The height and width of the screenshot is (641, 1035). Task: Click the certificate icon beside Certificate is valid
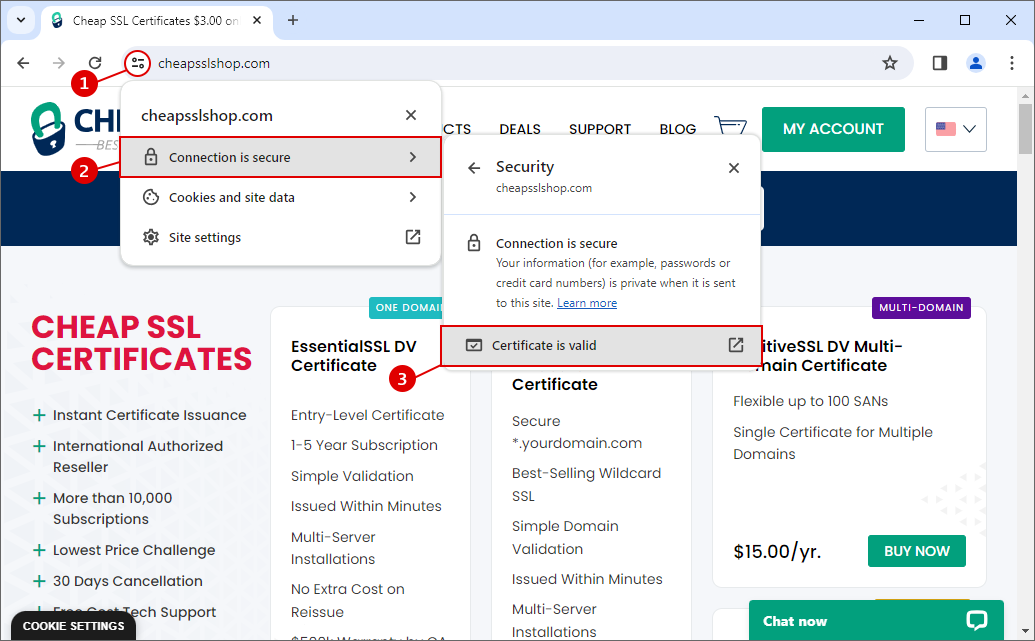(x=474, y=345)
